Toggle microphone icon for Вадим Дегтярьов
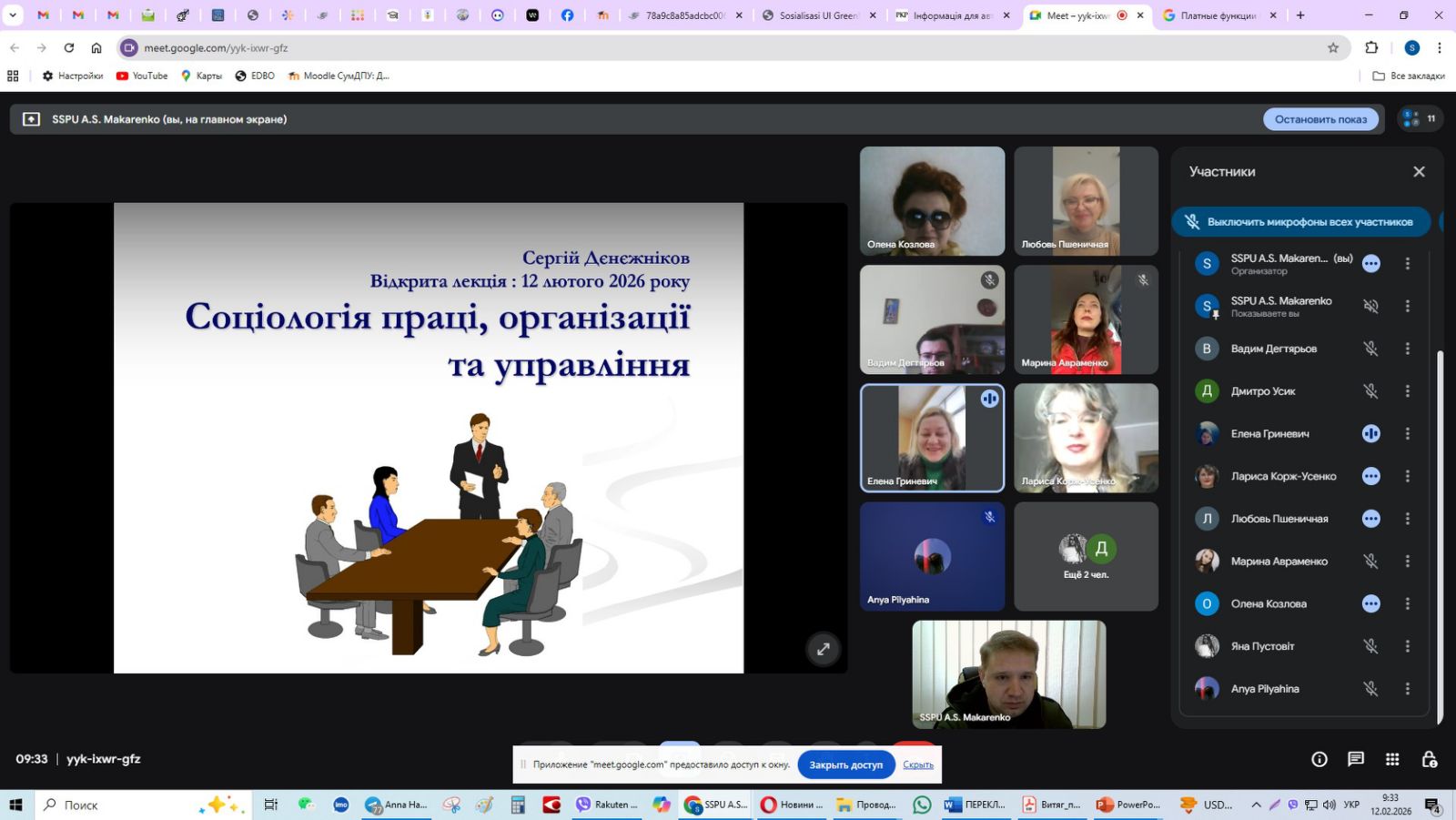The height and width of the screenshot is (820, 1456). (x=1370, y=349)
